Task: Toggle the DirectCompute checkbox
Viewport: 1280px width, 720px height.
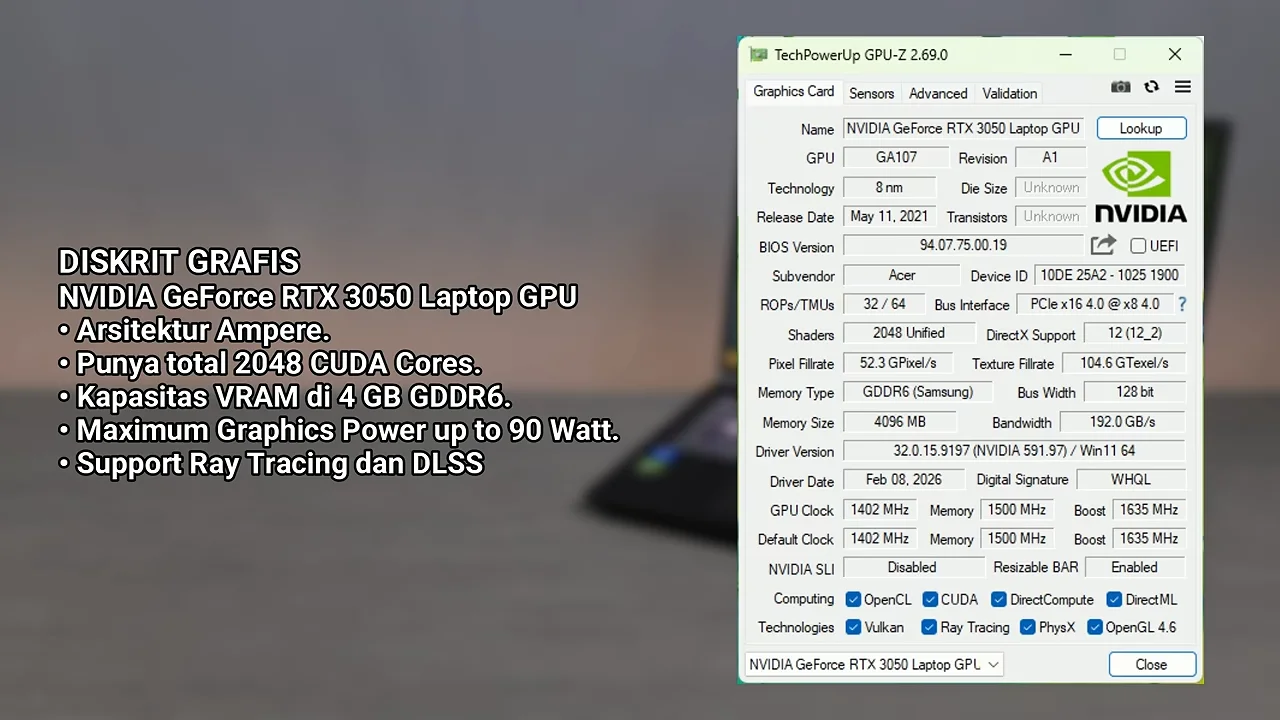Action: [x=998, y=599]
